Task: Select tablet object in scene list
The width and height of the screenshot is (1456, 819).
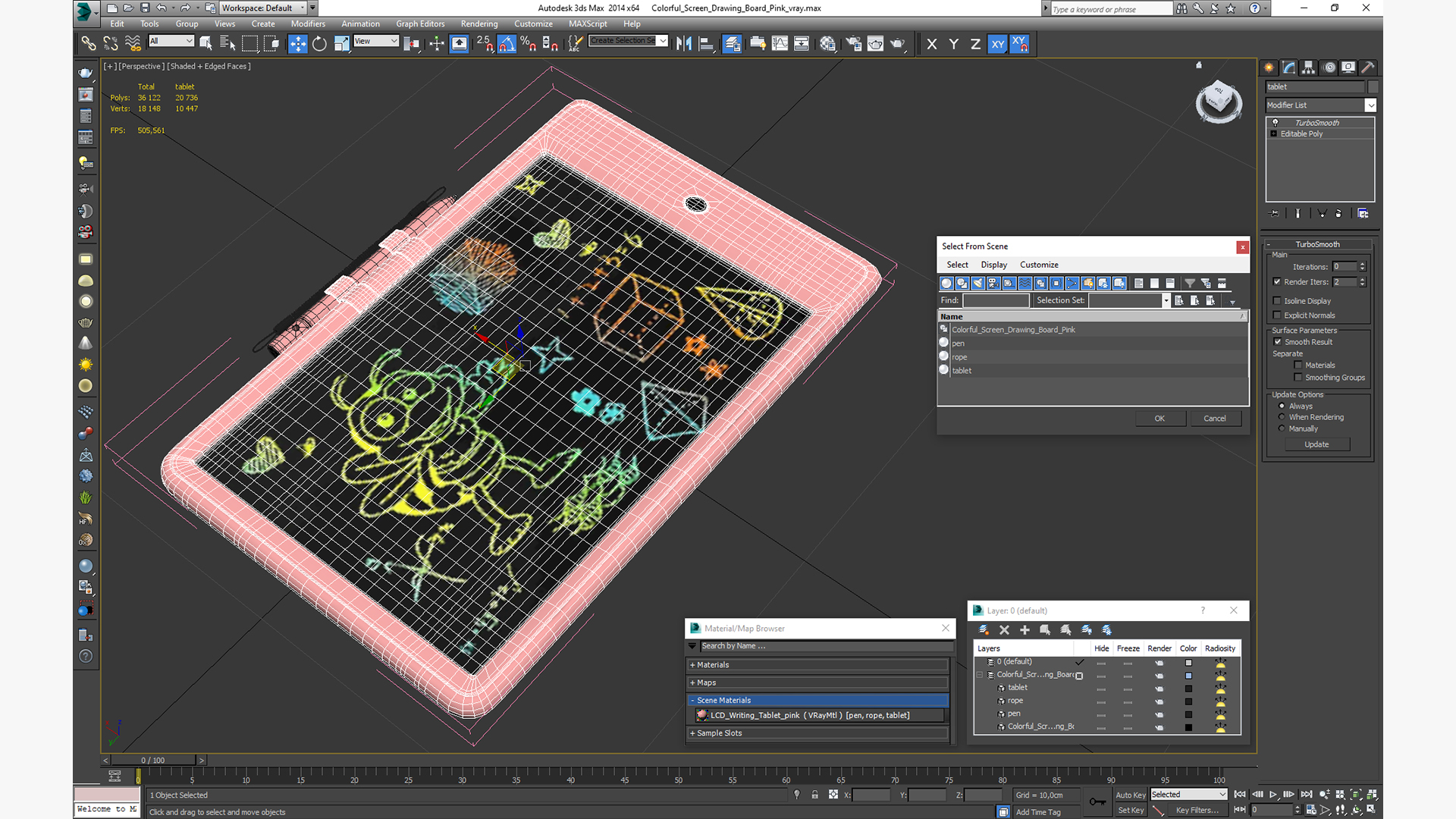Action: pos(961,371)
